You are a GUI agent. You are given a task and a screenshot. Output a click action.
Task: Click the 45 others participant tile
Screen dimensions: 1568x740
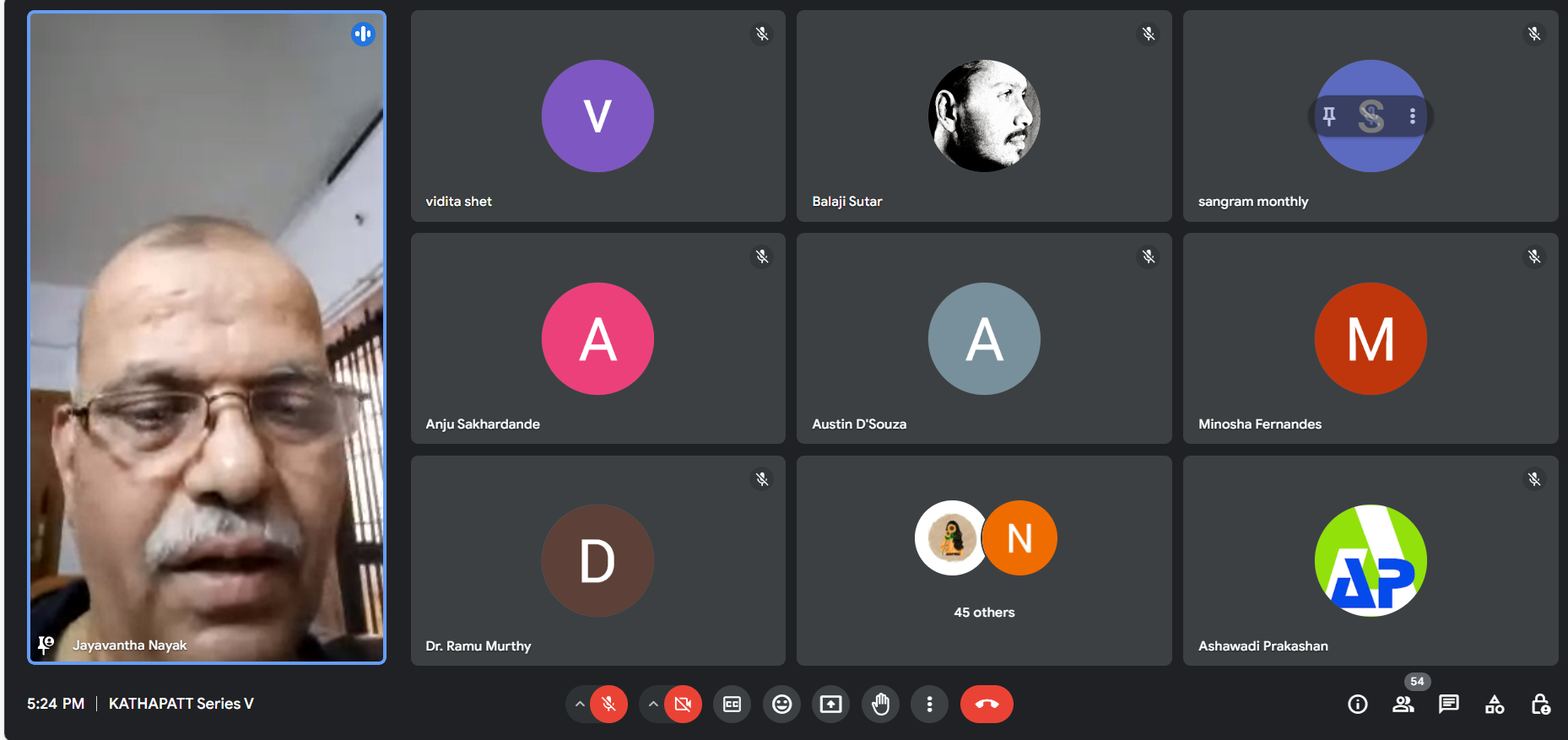984,560
